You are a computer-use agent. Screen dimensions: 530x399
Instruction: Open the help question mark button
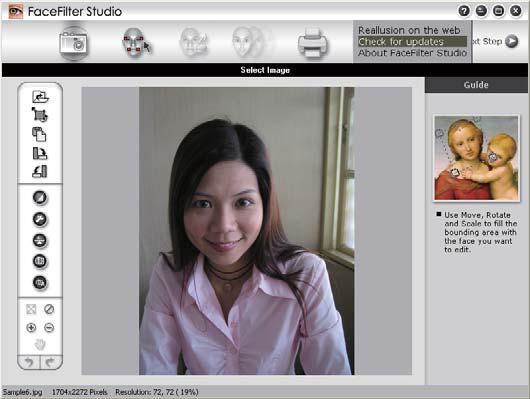pos(464,11)
